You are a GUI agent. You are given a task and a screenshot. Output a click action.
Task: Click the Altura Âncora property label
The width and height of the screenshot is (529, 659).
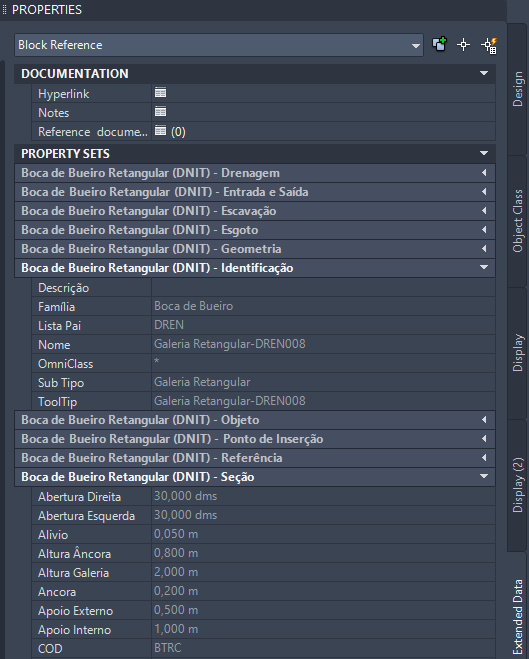(x=74, y=554)
